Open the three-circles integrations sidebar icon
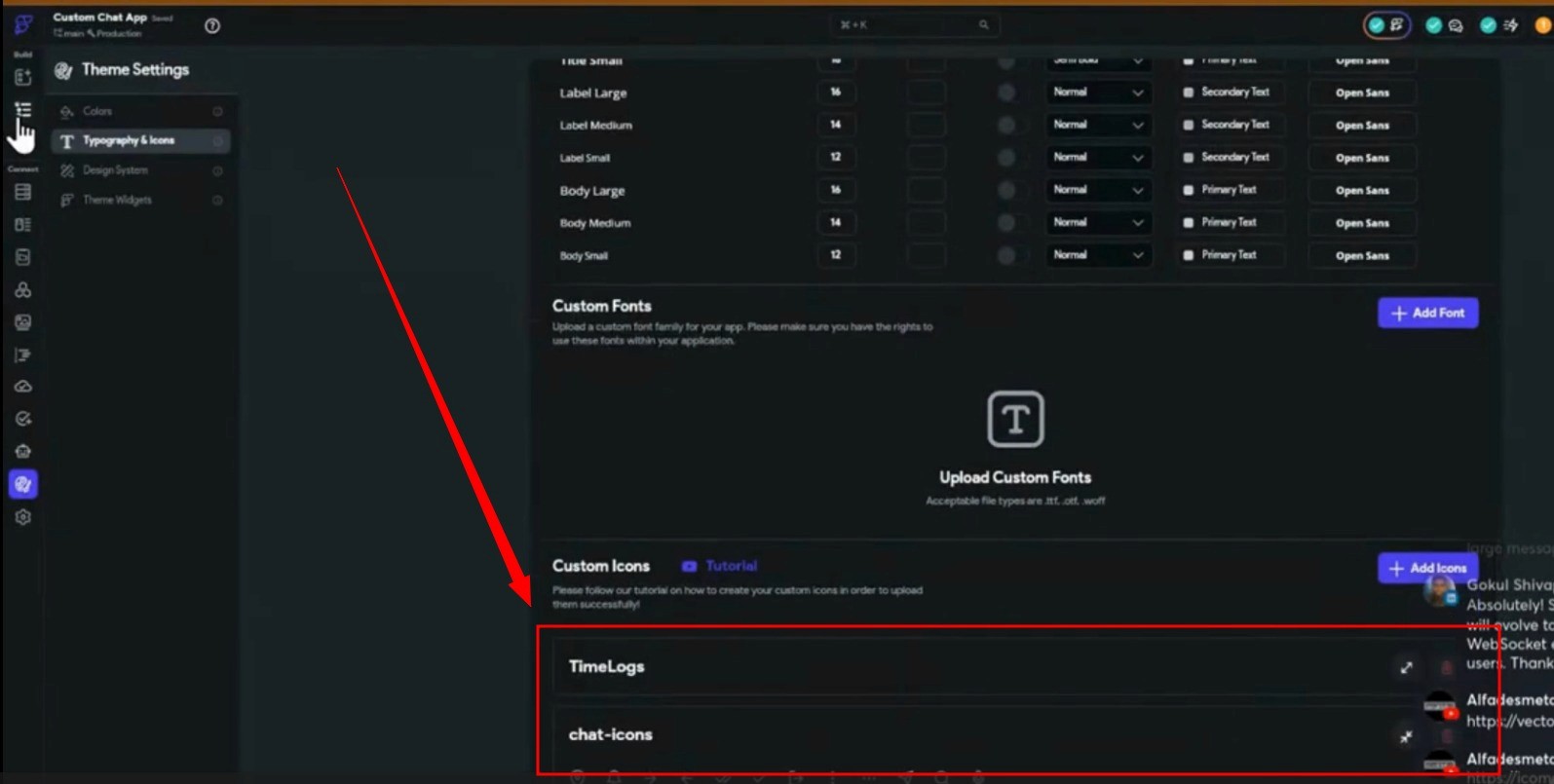 [22, 290]
